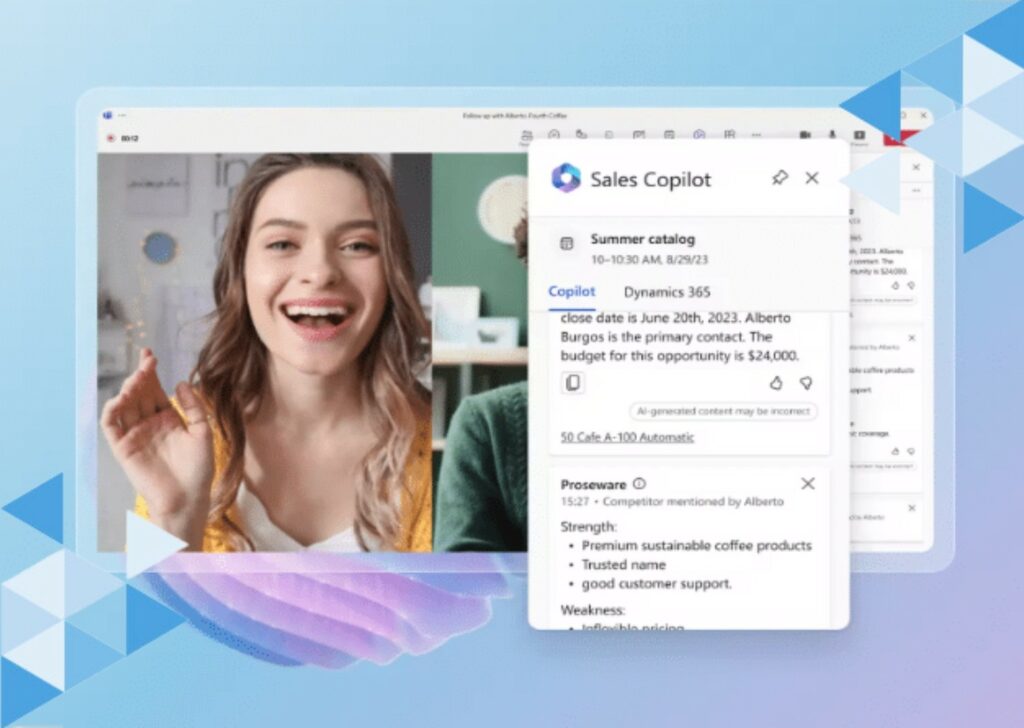1024x728 pixels.
Task: Click the 10–10:30 AM, 8/29/23 meeting time
Action: click(x=649, y=259)
